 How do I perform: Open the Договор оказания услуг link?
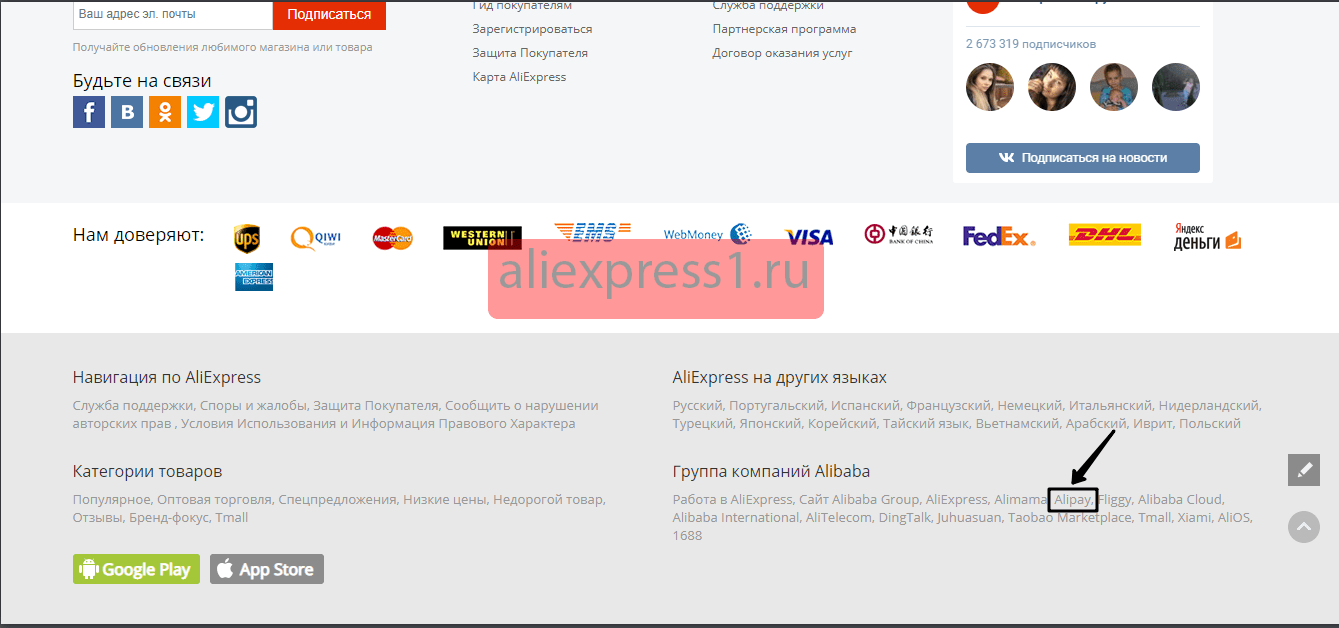coord(782,53)
